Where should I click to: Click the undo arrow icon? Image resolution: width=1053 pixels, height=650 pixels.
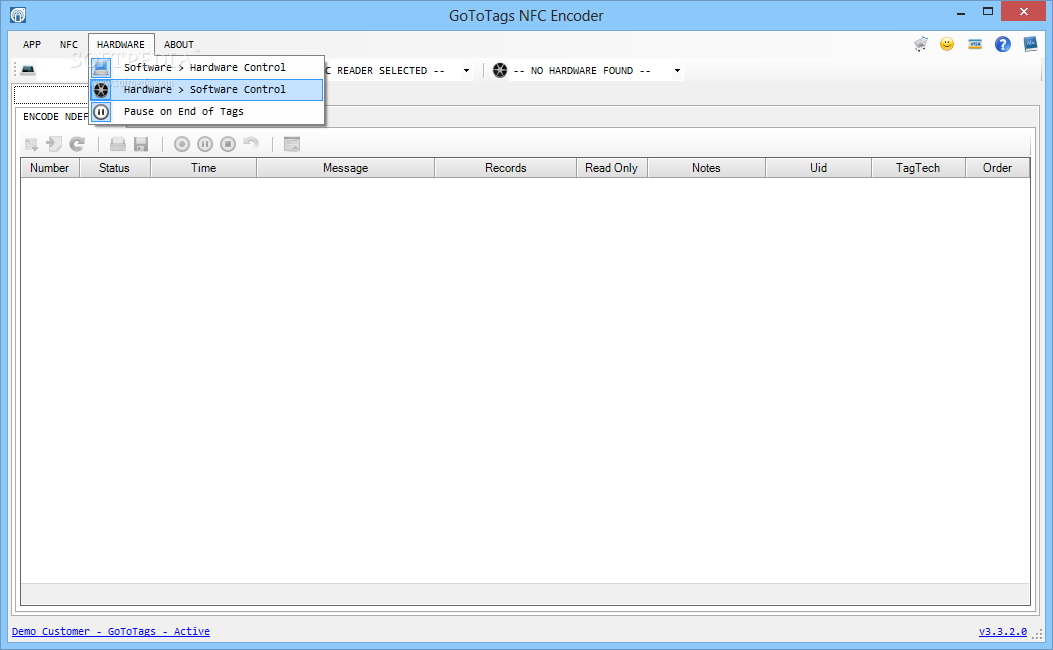click(250, 143)
